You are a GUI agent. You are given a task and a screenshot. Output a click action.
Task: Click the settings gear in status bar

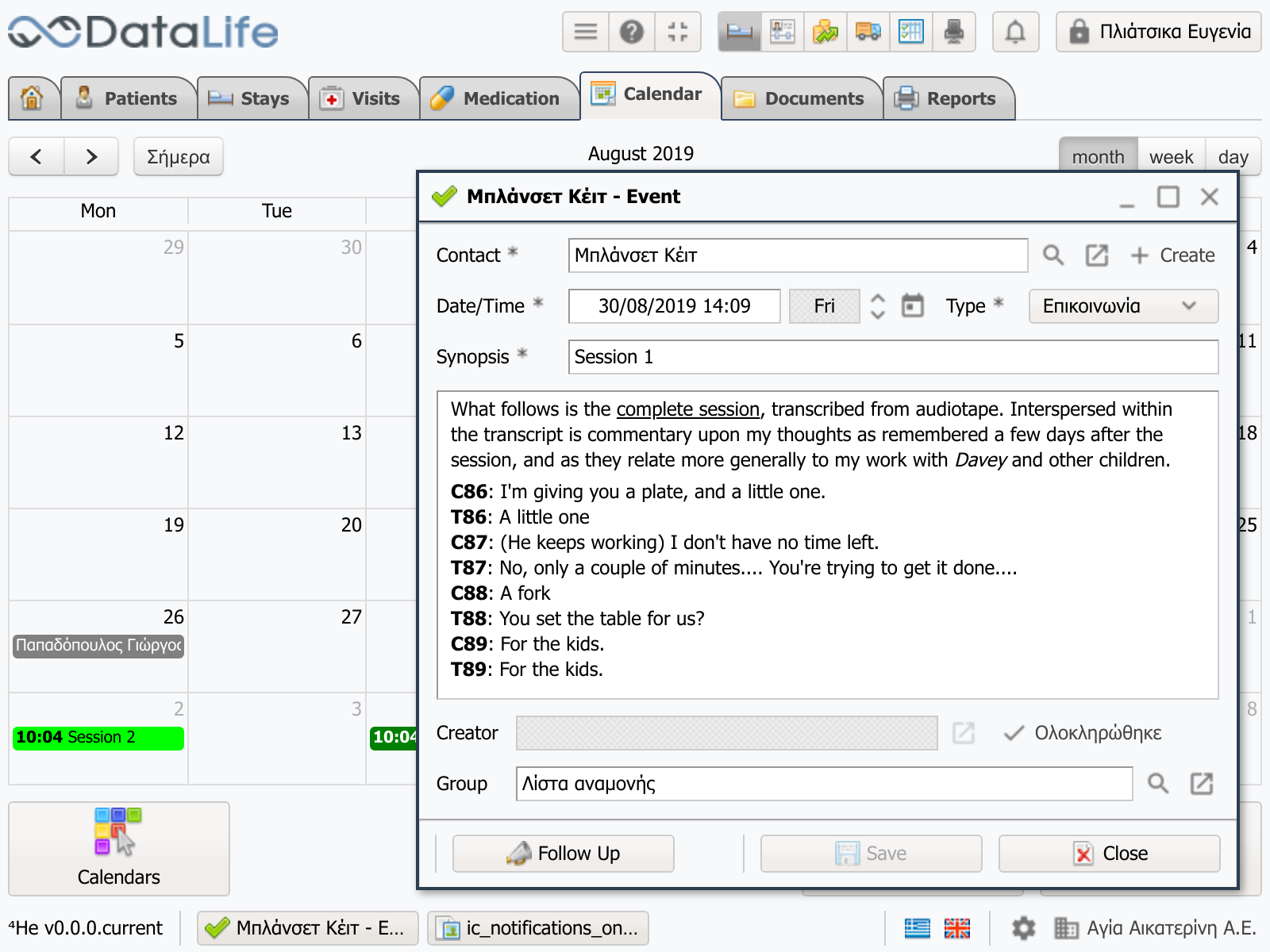tap(1023, 927)
